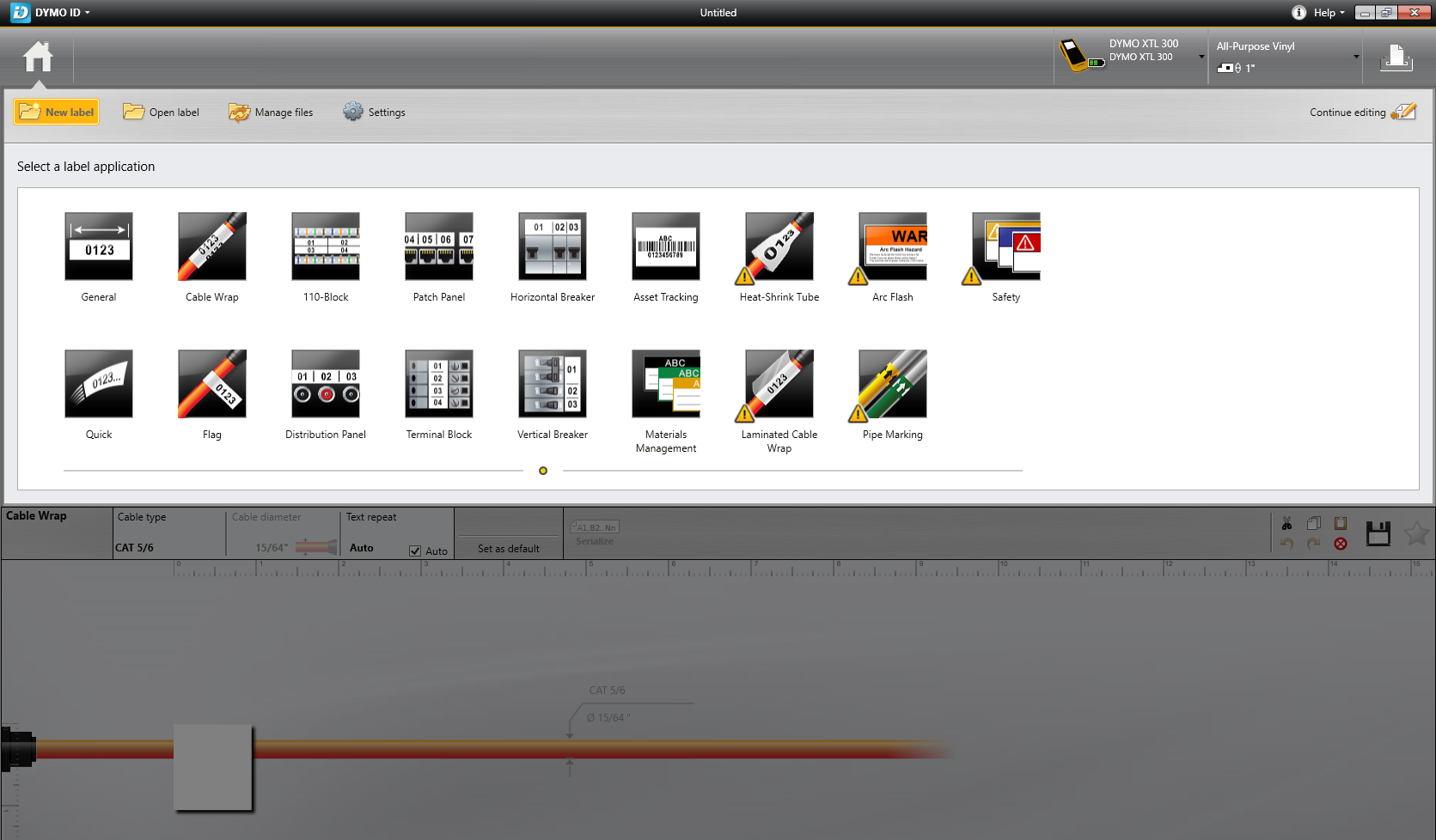Viewport: 1436px width, 840px height.
Task: Select the General label application
Action: [x=99, y=247]
